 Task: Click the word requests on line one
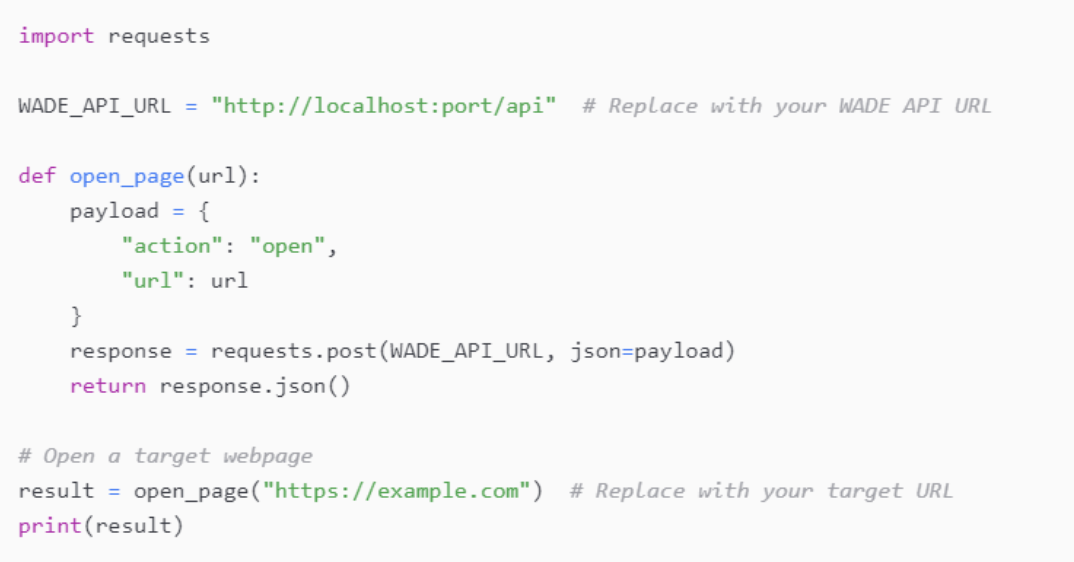[x=159, y=37]
